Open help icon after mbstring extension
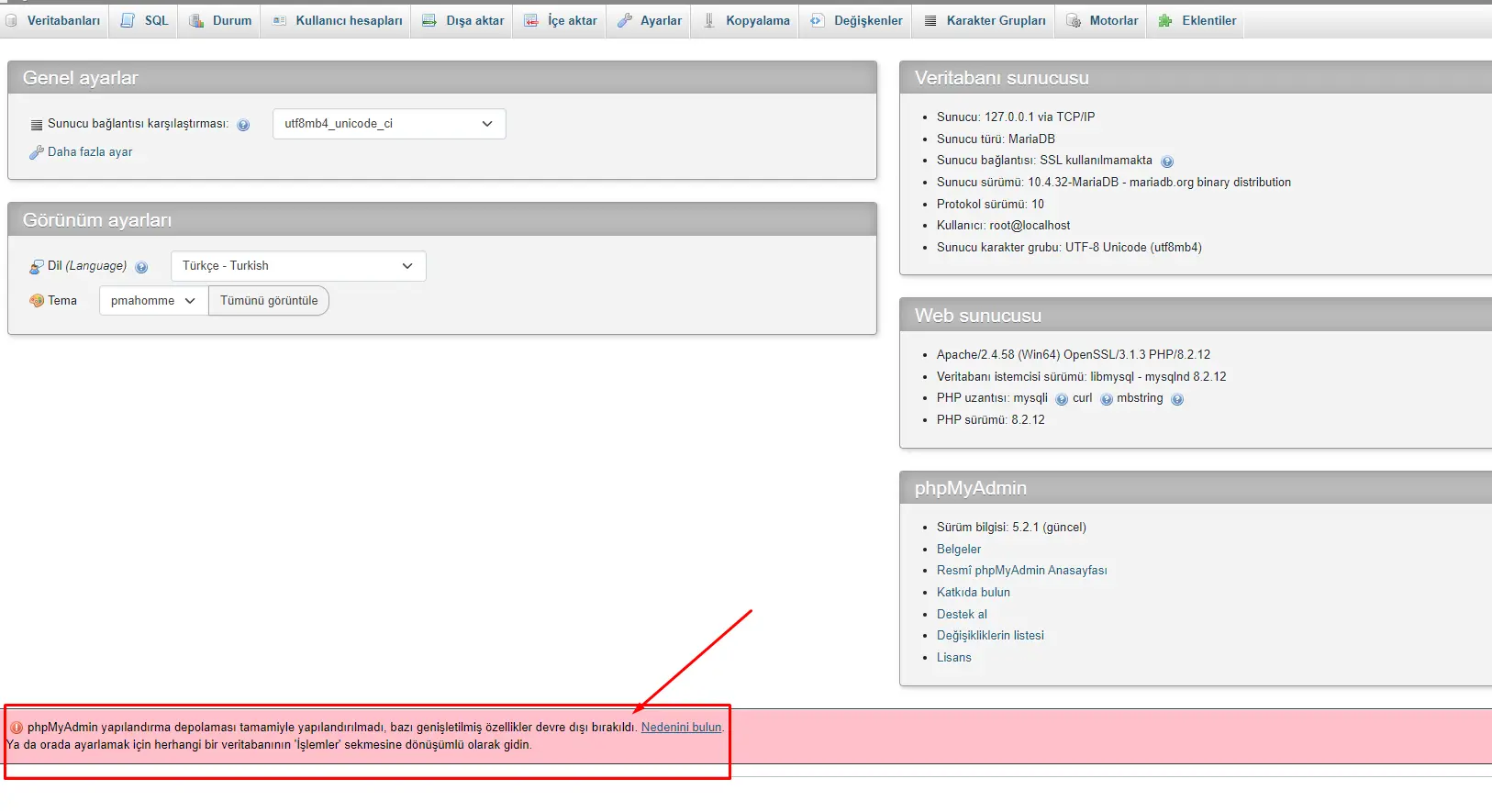The width and height of the screenshot is (1492, 812). [x=1177, y=399]
